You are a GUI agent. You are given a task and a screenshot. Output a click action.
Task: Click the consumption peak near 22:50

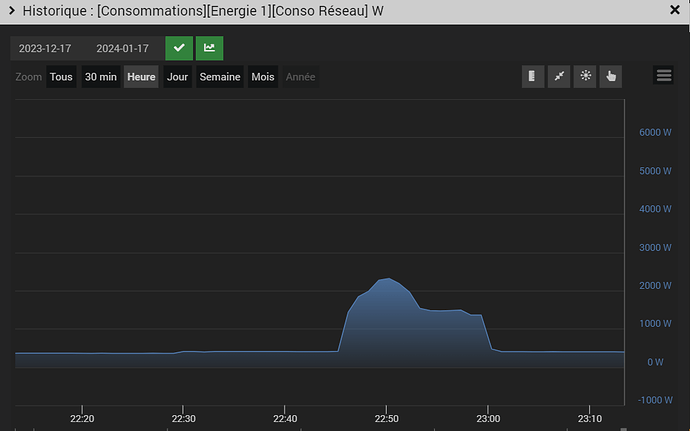click(388, 279)
